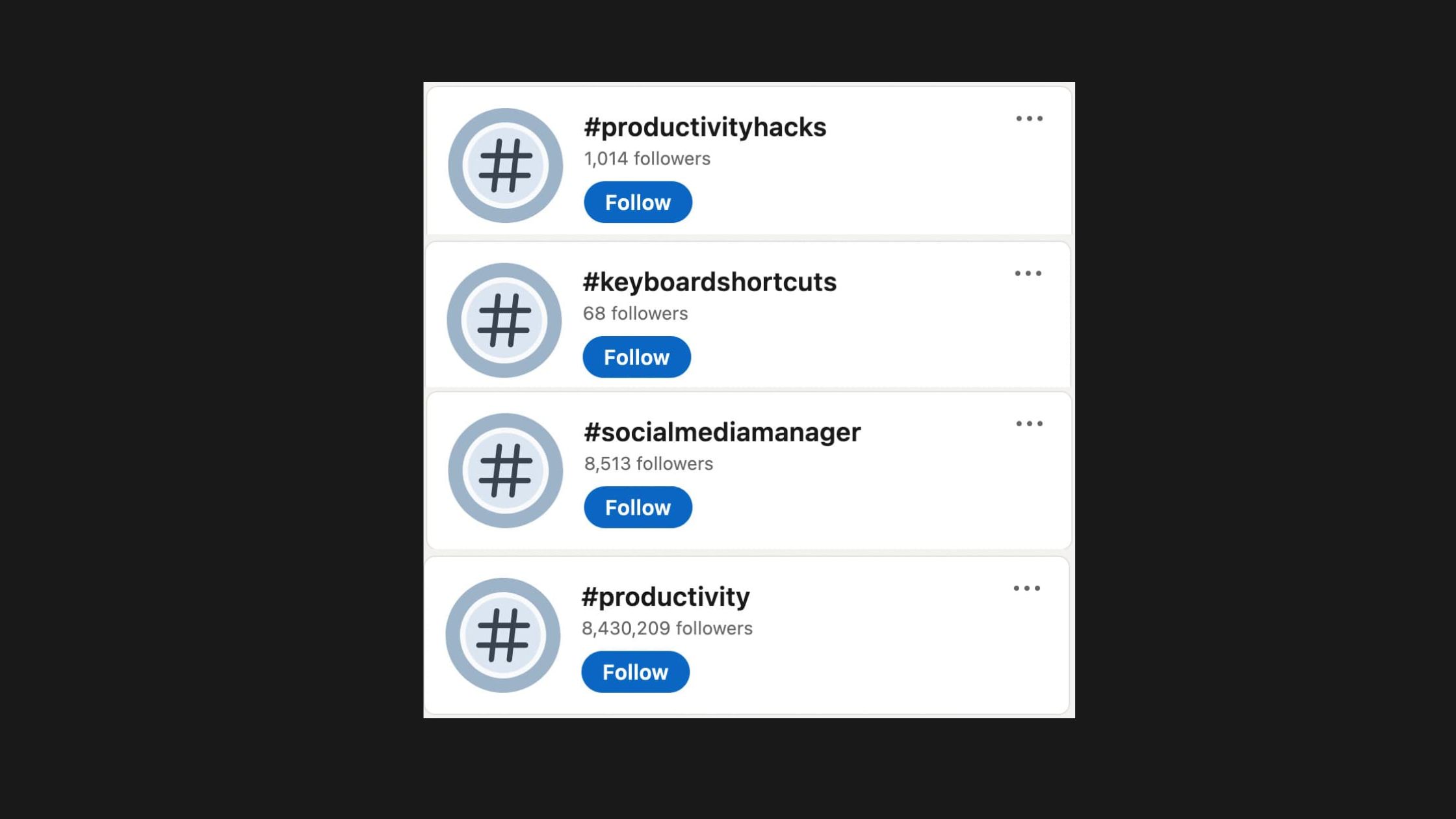Follow the #productivityhacks hashtag

[638, 202]
